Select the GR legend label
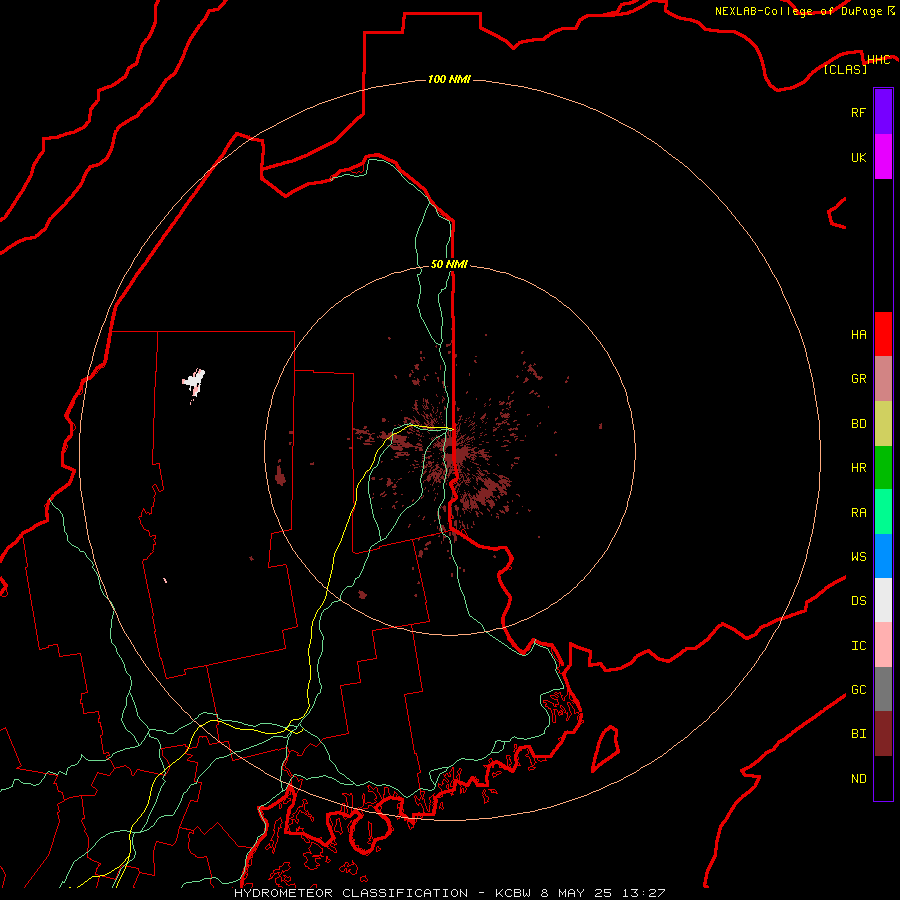Image resolution: width=900 pixels, height=900 pixels. pos(858,379)
